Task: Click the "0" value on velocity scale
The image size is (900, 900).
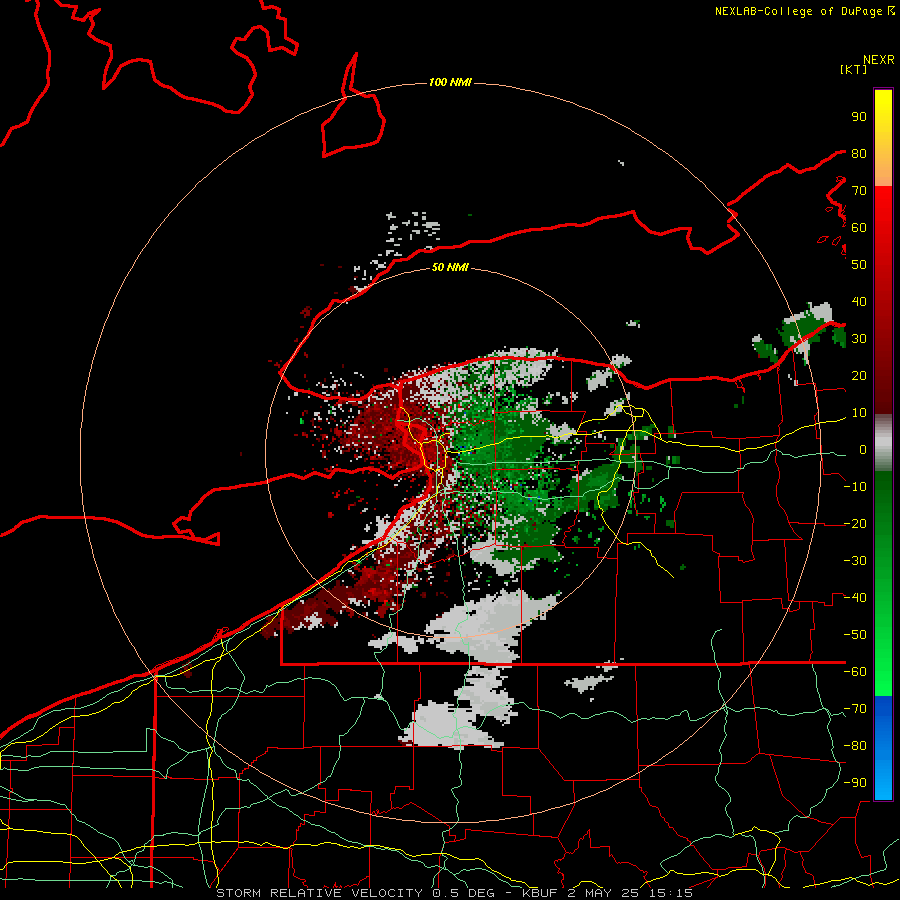Action: (x=863, y=450)
